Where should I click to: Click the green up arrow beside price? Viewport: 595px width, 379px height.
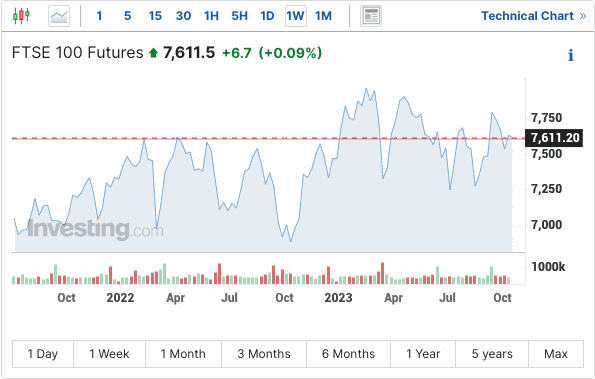153,53
